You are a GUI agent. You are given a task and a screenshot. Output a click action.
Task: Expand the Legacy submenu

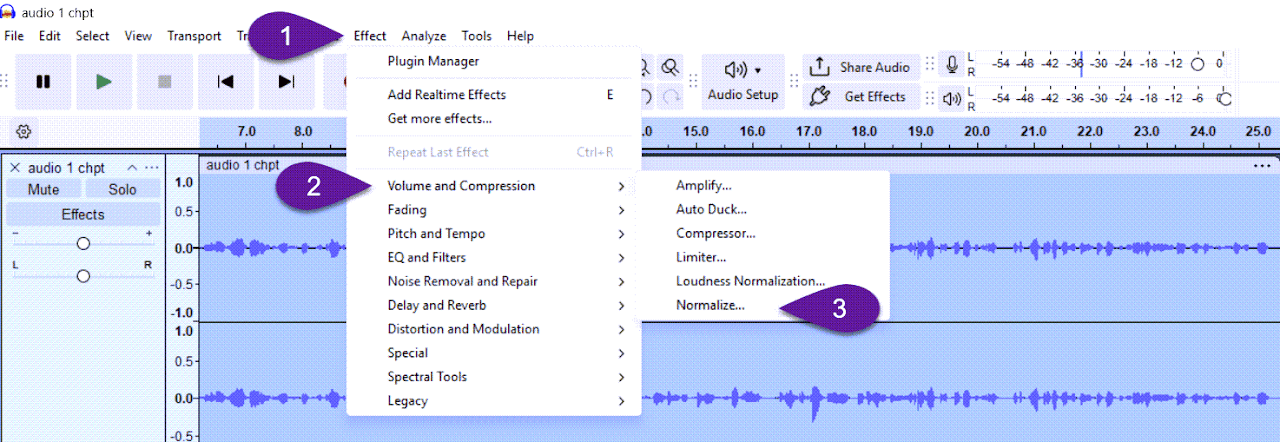(x=493, y=401)
